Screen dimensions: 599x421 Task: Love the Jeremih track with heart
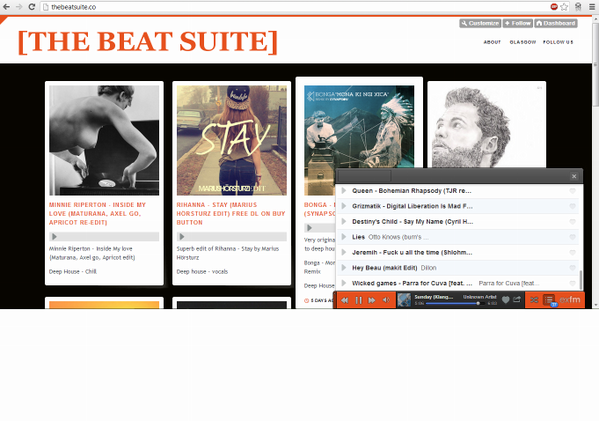(572, 253)
